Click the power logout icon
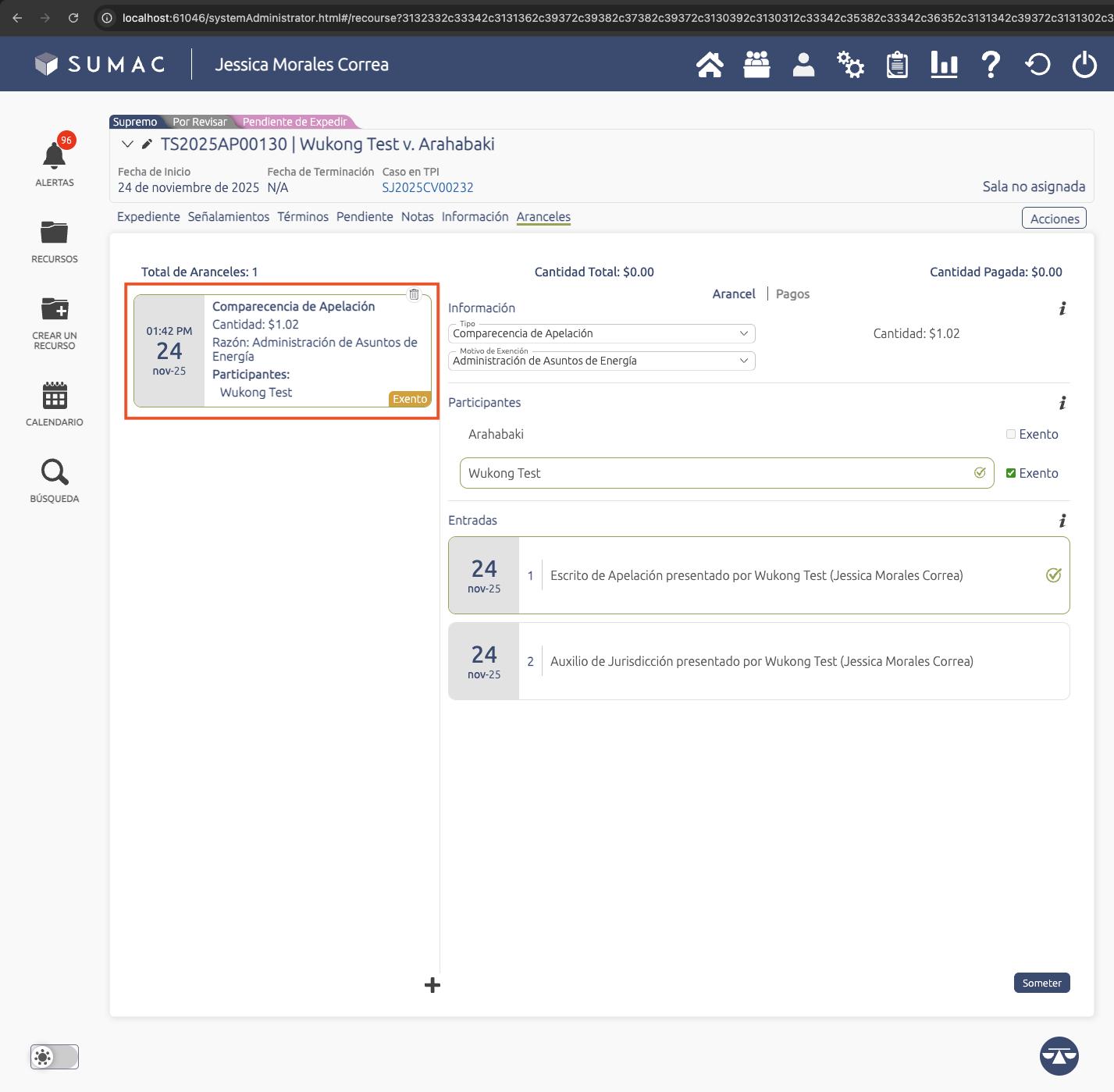Image resolution: width=1114 pixels, height=1092 pixels. pyautogui.click(x=1084, y=65)
